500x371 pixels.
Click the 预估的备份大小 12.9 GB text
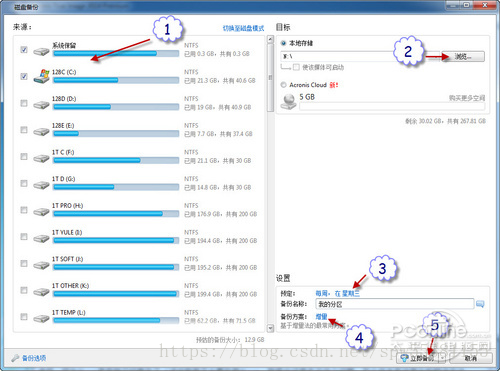[230, 340]
